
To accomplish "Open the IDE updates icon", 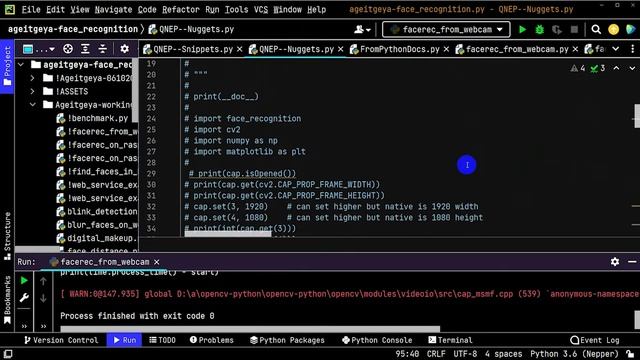I will point(613,29).
